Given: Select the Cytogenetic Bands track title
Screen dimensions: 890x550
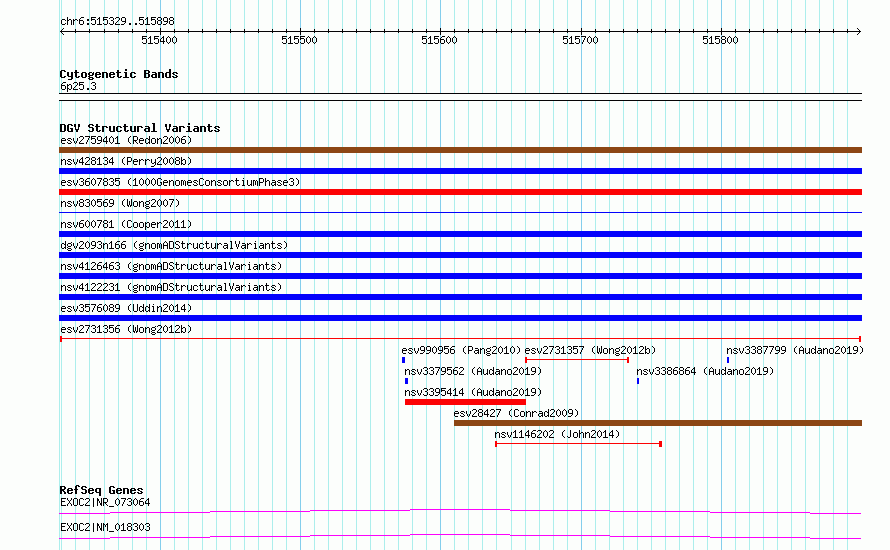Looking at the screenshot, I should point(119,74).
